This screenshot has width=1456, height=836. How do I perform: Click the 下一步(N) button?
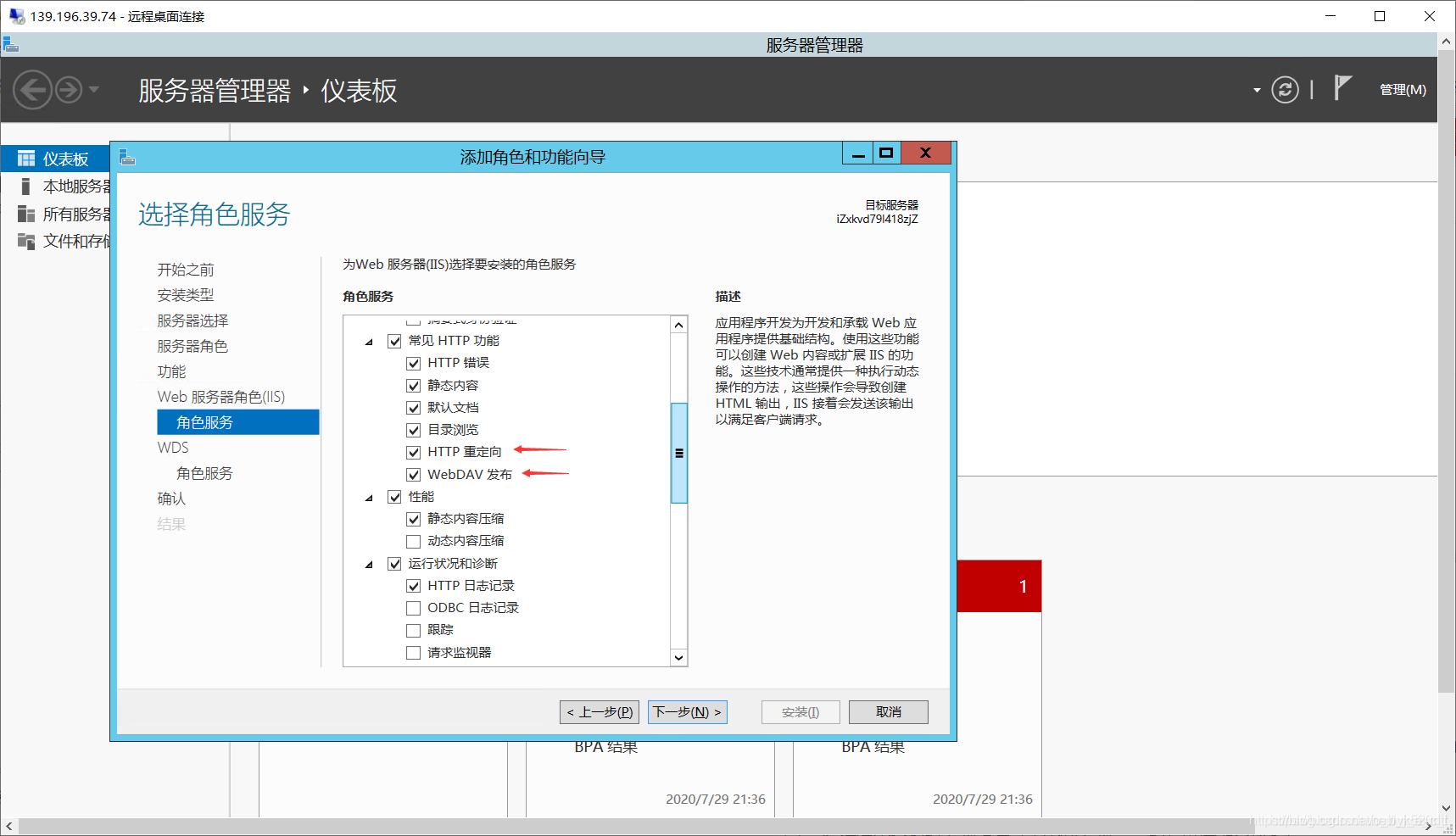(688, 712)
